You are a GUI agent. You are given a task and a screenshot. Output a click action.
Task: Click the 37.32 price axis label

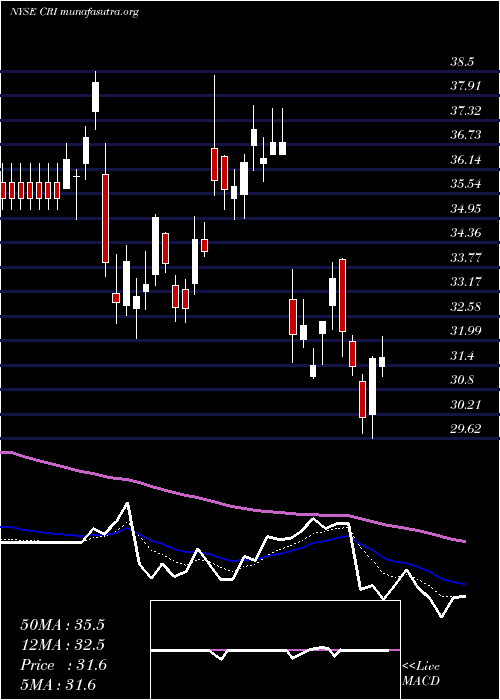click(x=466, y=111)
